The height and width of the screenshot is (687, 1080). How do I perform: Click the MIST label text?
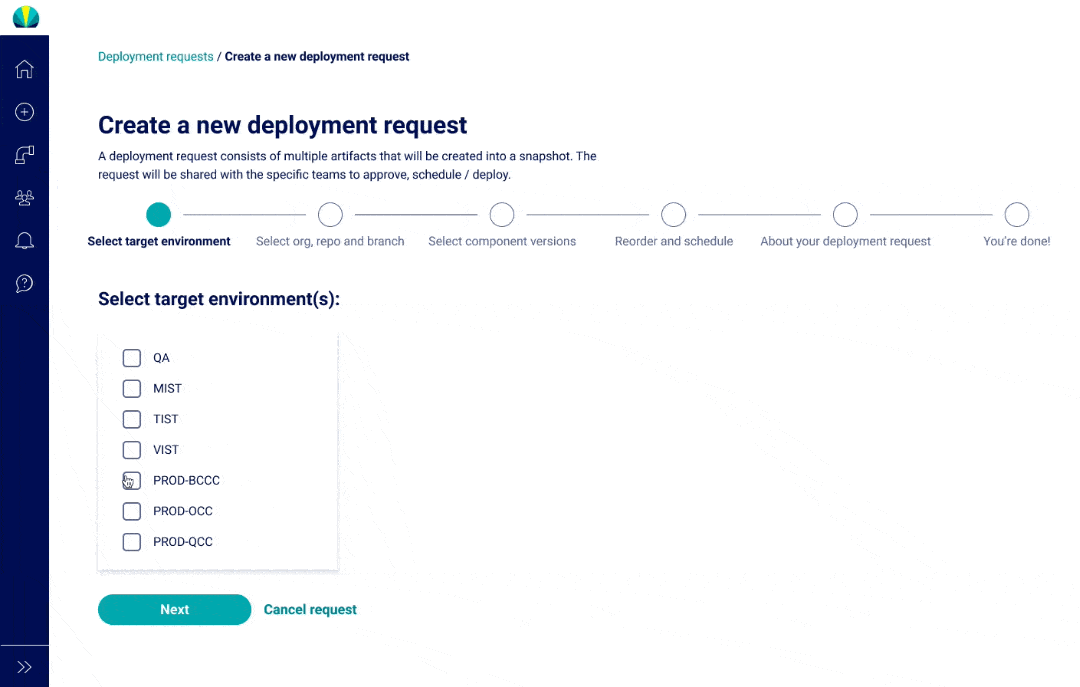click(x=167, y=389)
